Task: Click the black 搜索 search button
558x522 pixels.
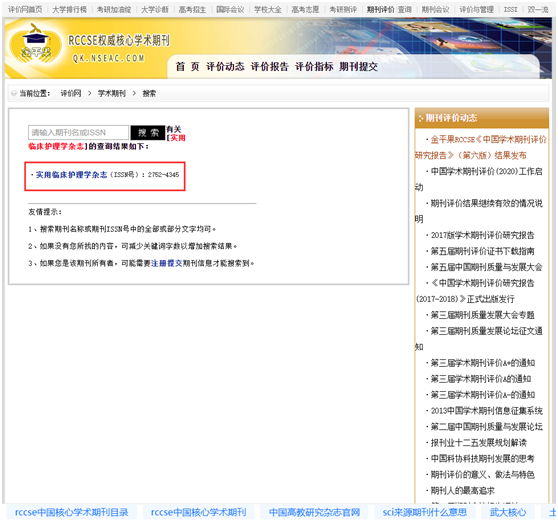Action: 148,132
